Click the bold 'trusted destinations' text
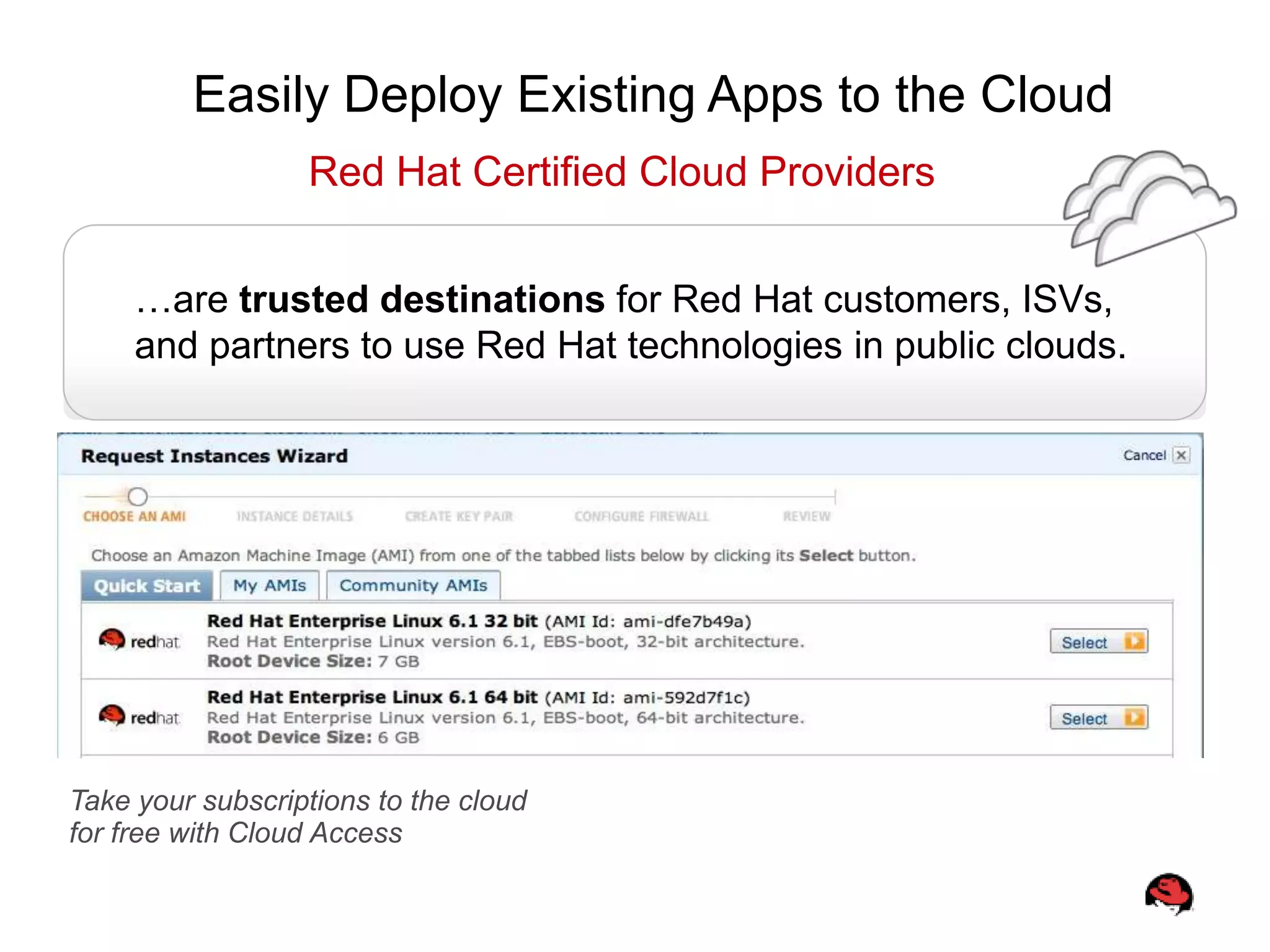Image resolution: width=1270 pixels, height=952 pixels. click(x=422, y=299)
